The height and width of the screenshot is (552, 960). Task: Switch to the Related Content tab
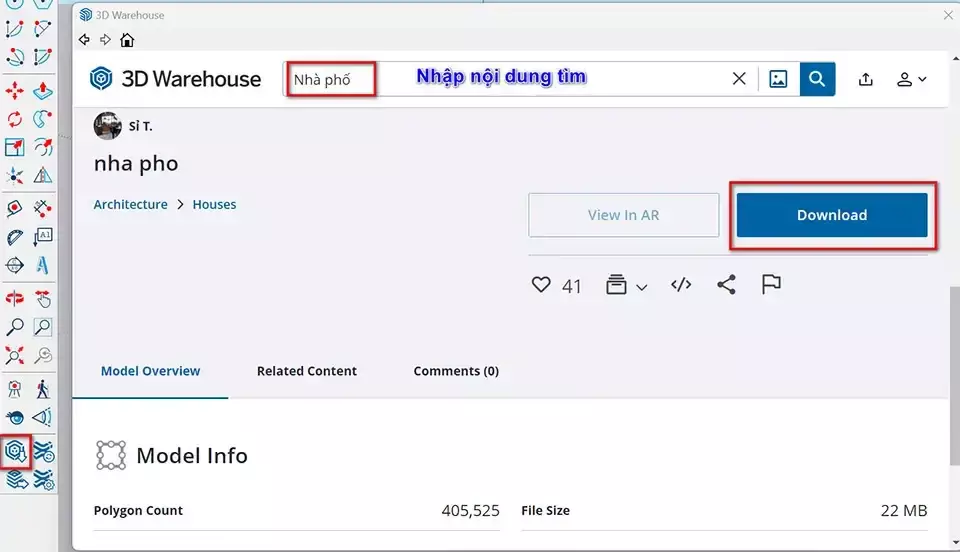307,371
